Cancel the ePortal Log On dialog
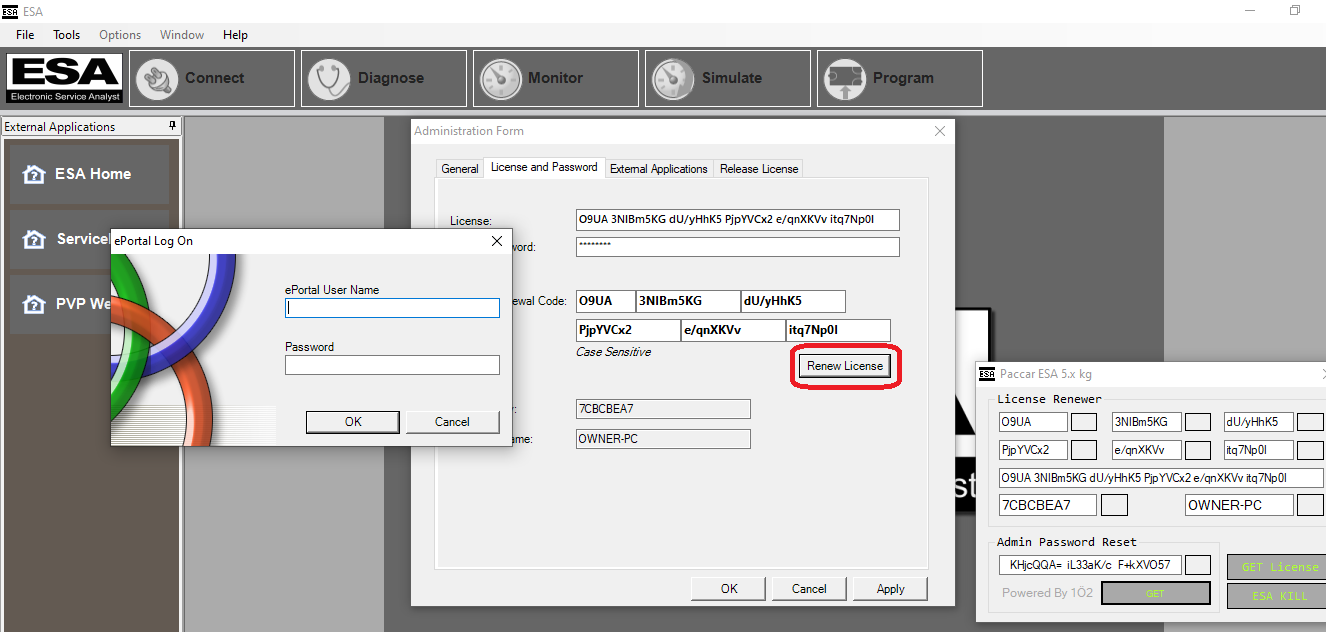This screenshot has width=1326, height=632. tap(452, 422)
